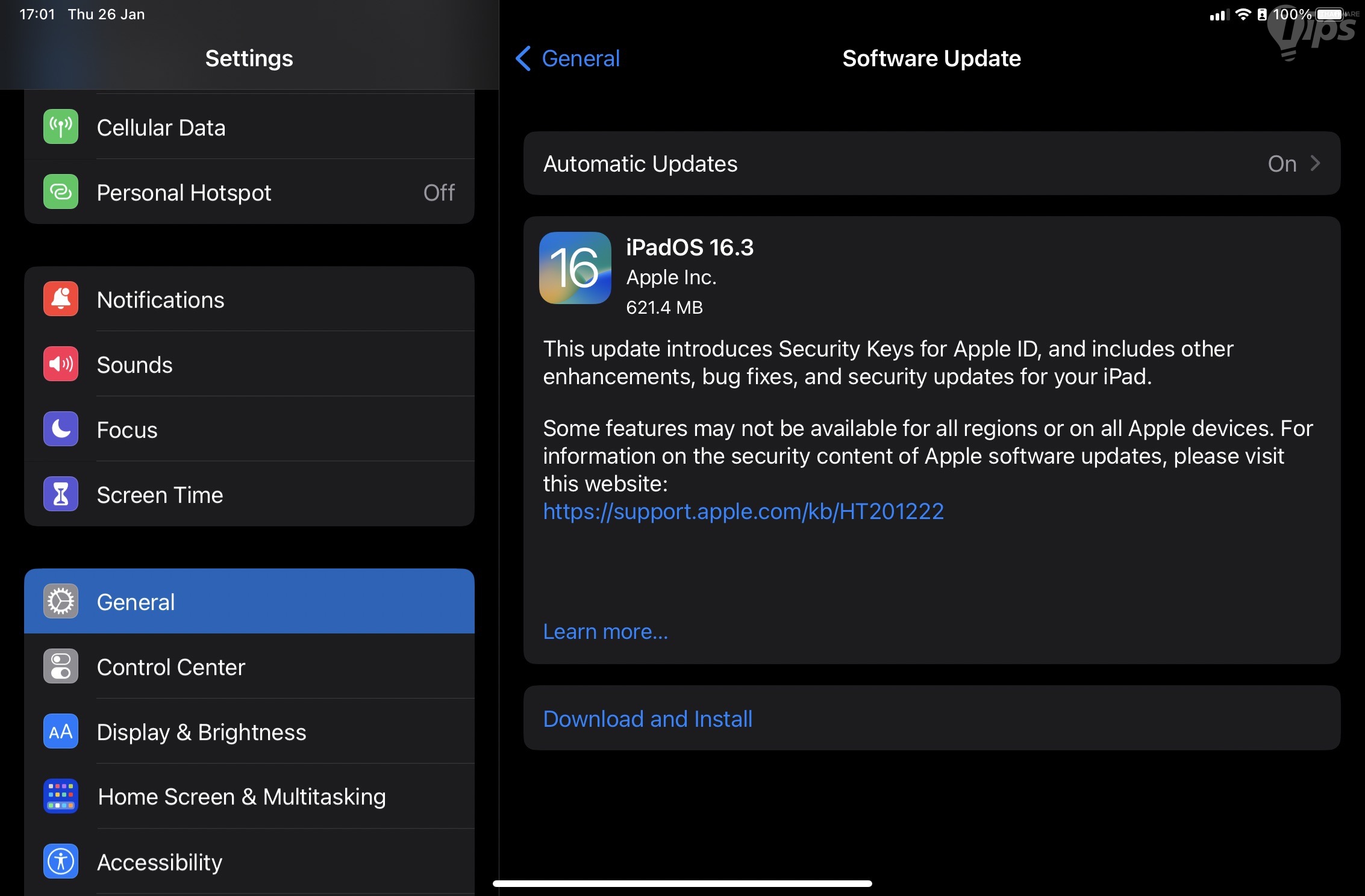Tap the green Personal Hotspot icon
Screen dimensions: 1365x896
(x=60, y=193)
